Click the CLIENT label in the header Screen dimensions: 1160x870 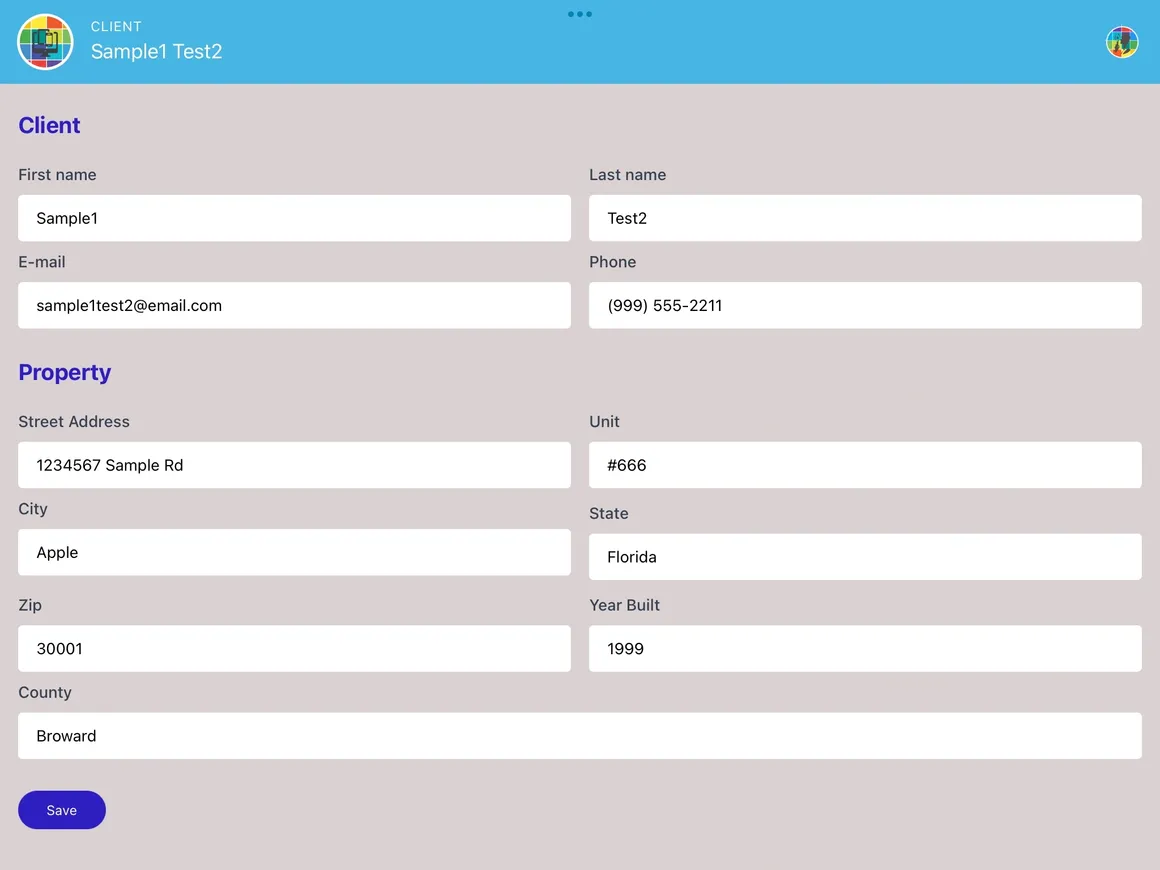click(116, 26)
